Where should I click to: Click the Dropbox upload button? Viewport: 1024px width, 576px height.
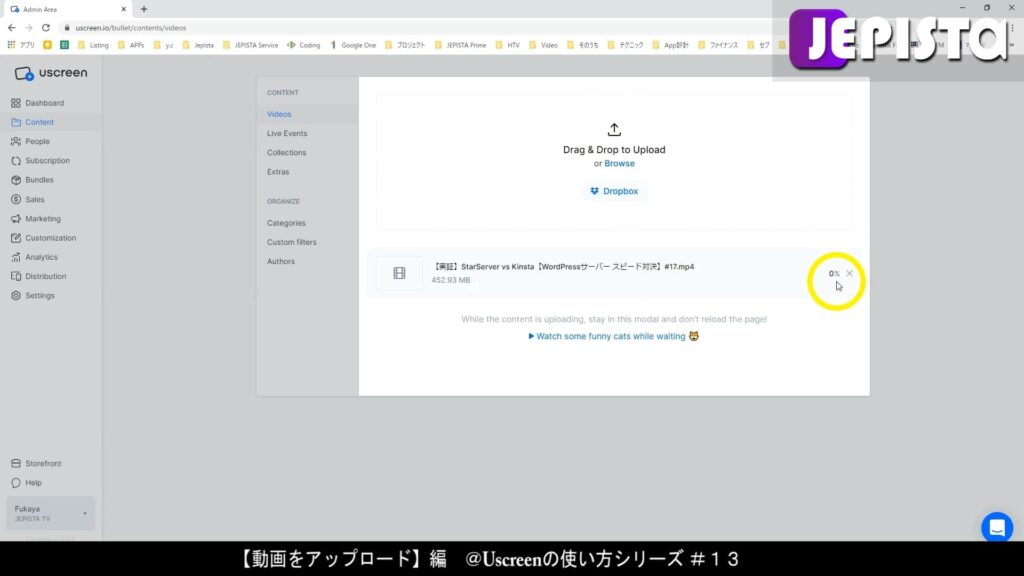click(x=614, y=191)
